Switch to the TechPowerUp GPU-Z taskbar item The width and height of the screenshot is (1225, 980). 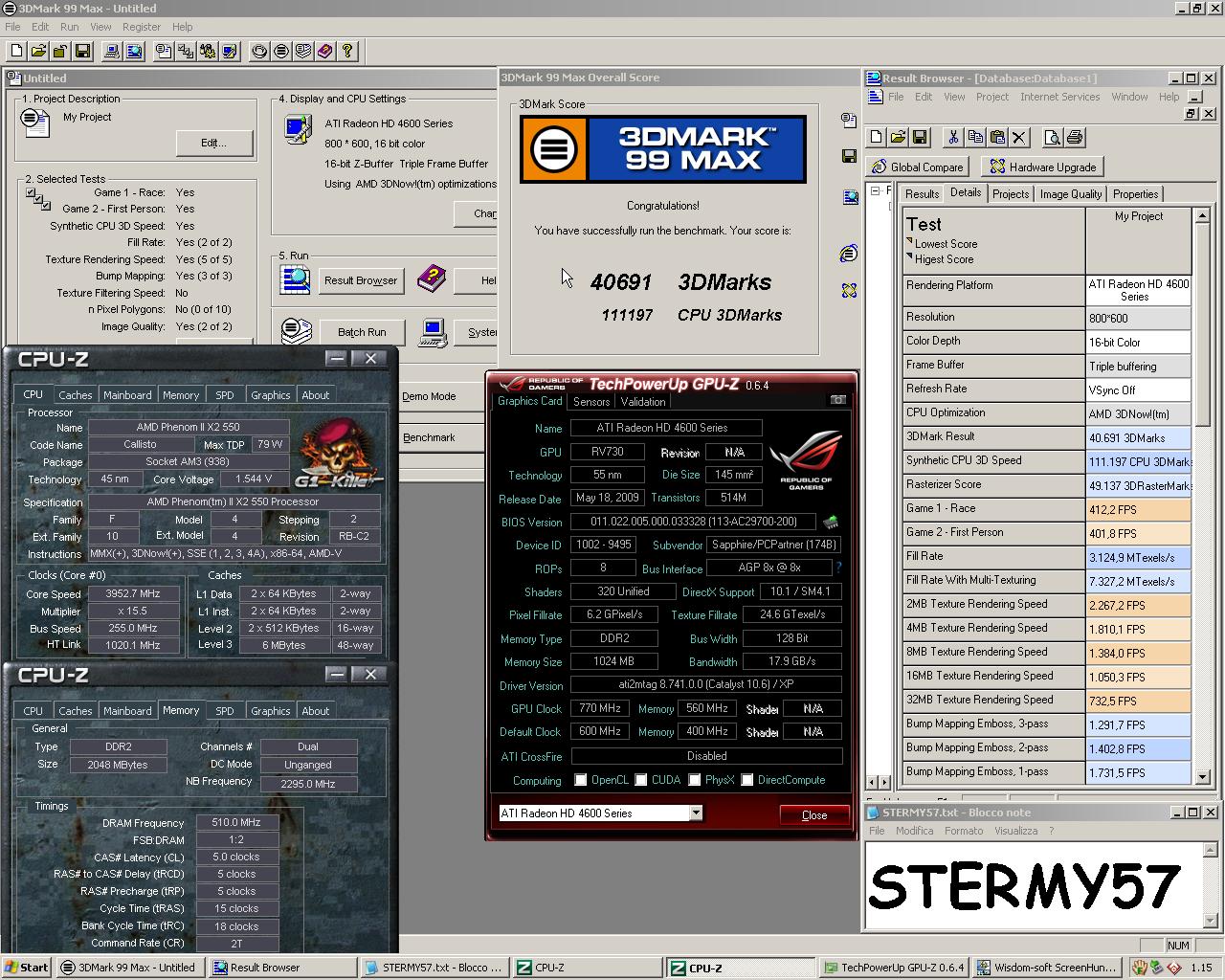(x=894, y=968)
